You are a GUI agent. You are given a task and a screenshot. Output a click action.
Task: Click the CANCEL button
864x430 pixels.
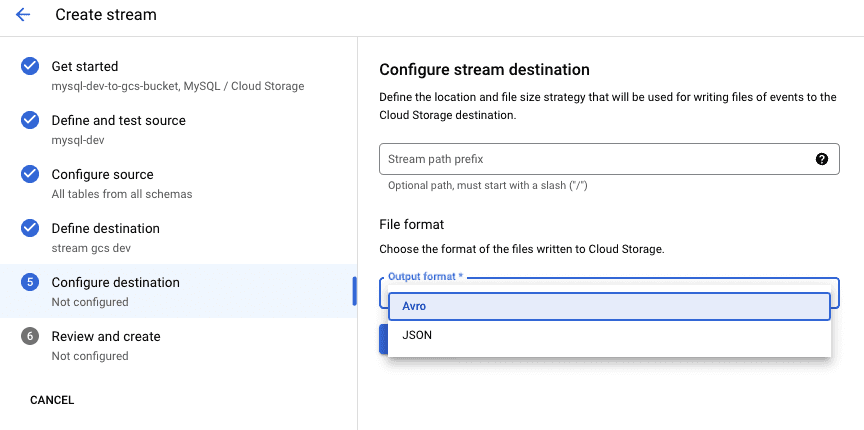[52, 400]
